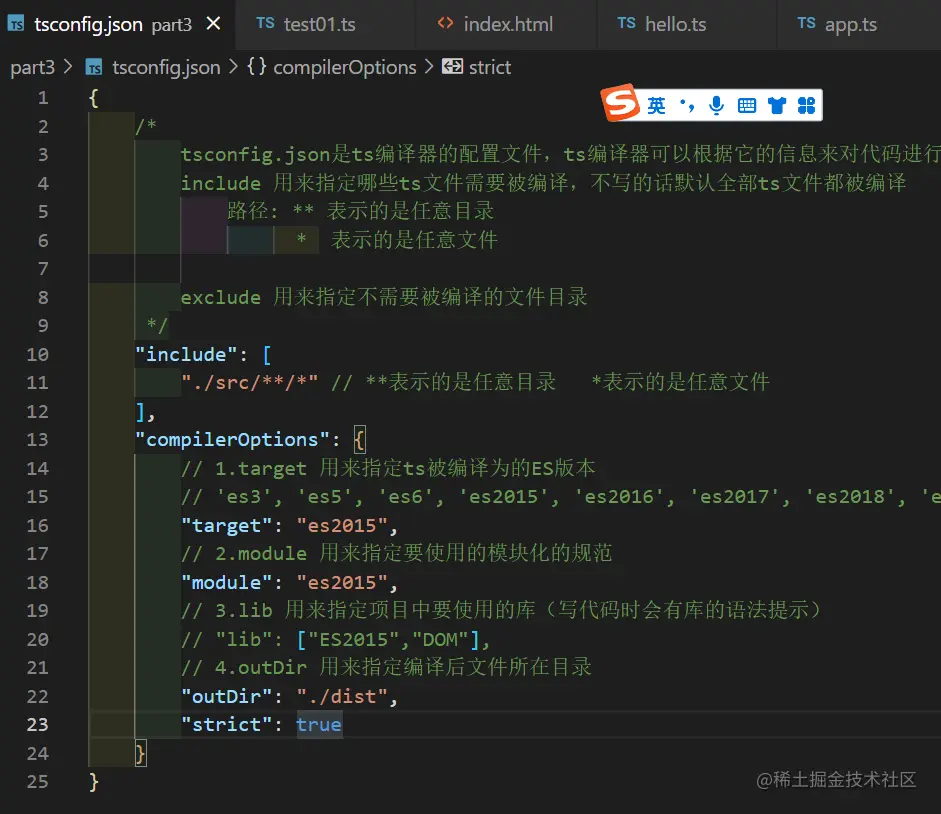The width and height of the screenshot is (941, 814).
Task: Click the "target" key on line 16
Action: pos(226,525)
